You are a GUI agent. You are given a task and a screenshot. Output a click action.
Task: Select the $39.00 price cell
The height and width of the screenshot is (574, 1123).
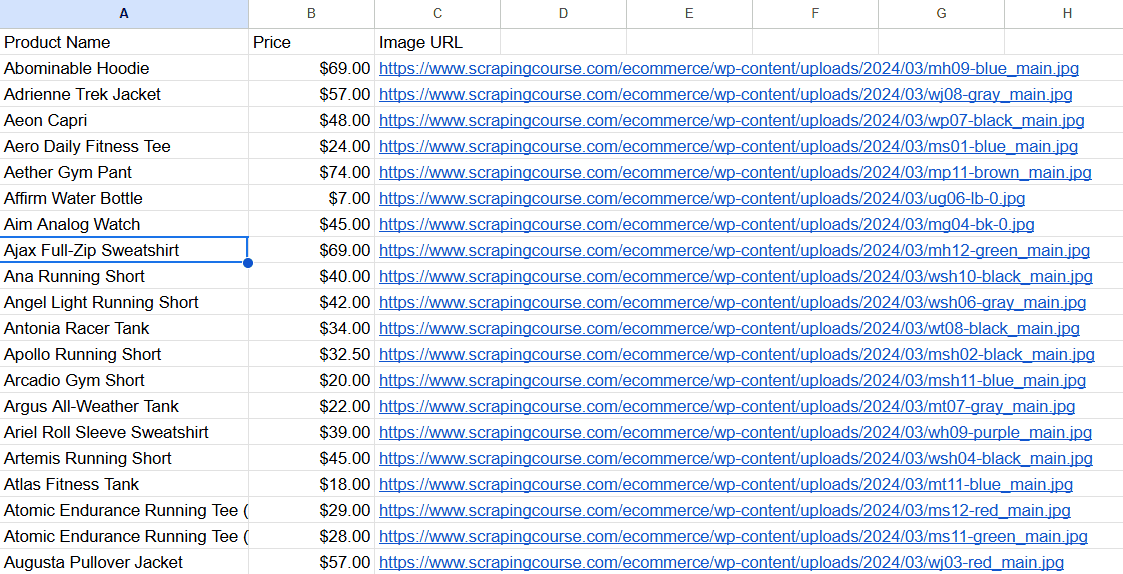(312, 432)
